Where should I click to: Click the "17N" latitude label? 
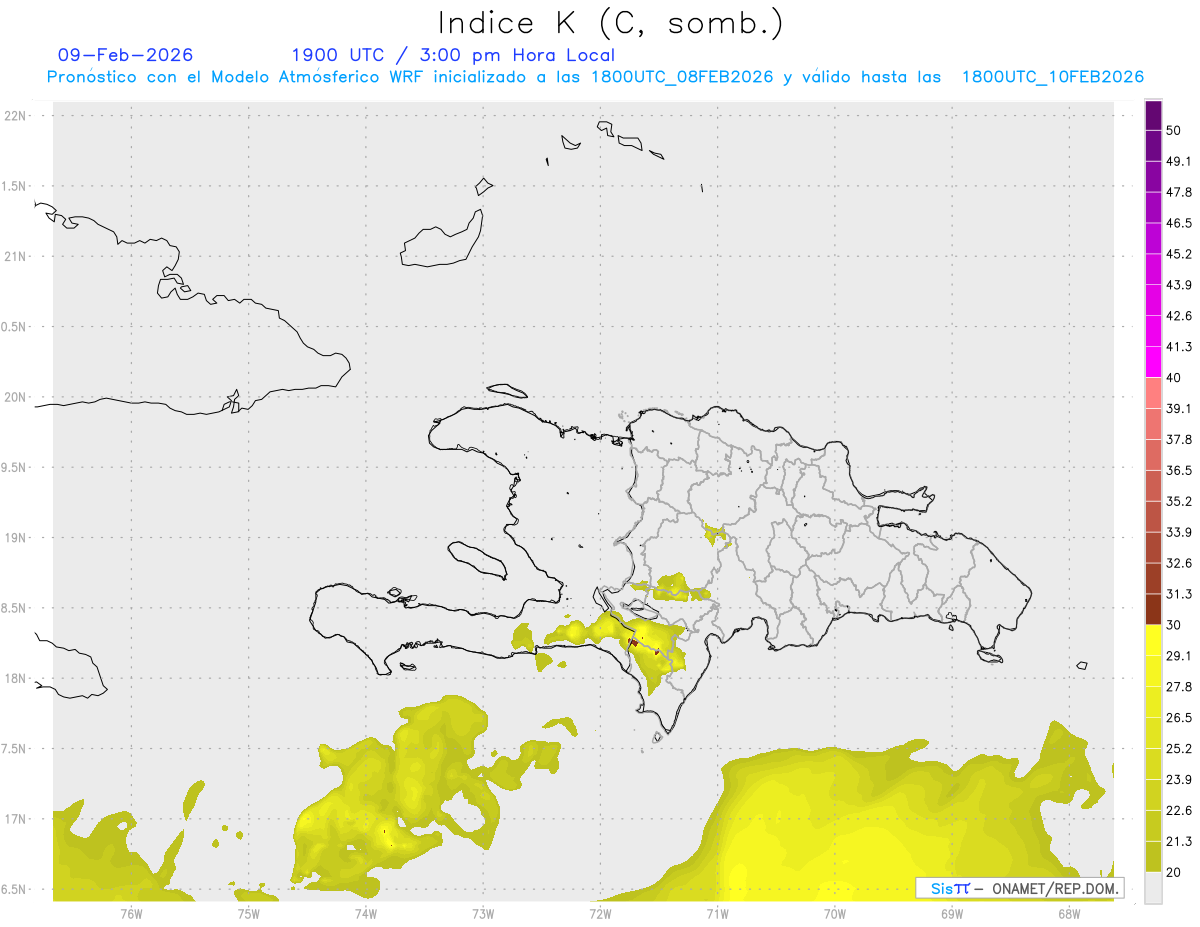pos(16,819)
